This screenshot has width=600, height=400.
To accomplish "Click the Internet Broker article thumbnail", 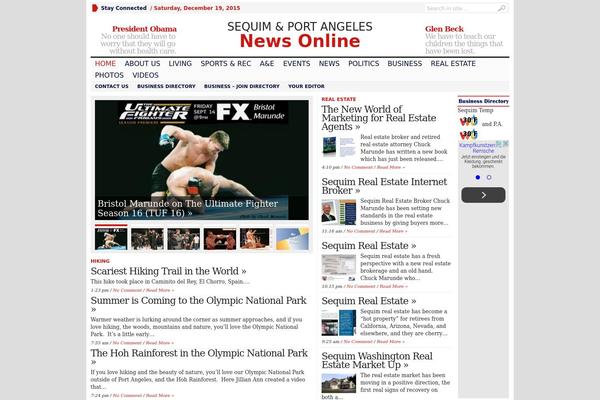I will click(x=339, y=212).
